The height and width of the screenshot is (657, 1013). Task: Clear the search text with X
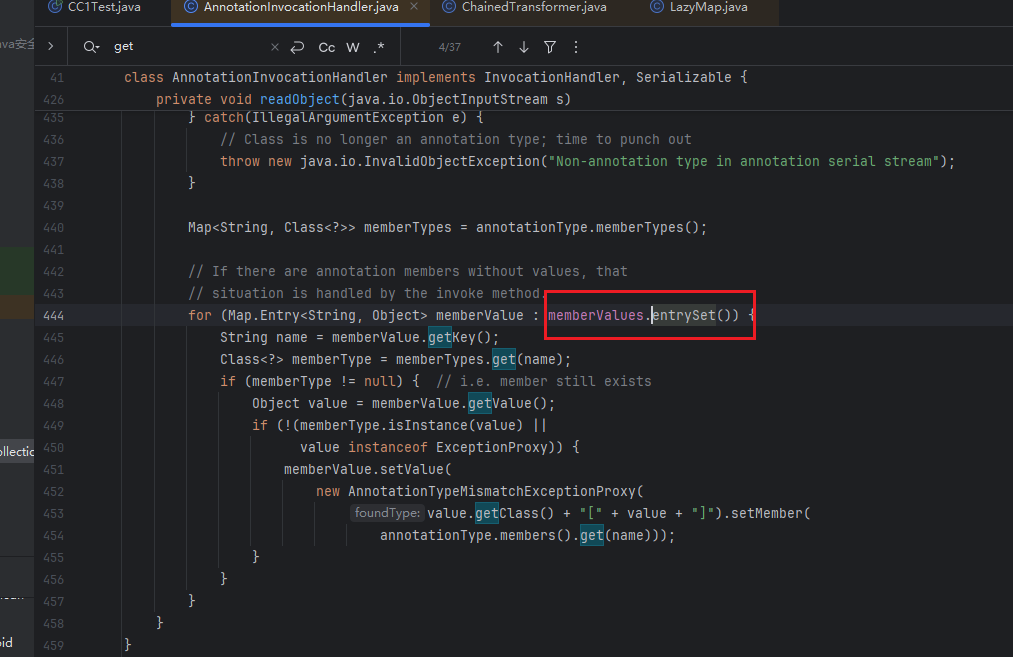click(275, 47)
